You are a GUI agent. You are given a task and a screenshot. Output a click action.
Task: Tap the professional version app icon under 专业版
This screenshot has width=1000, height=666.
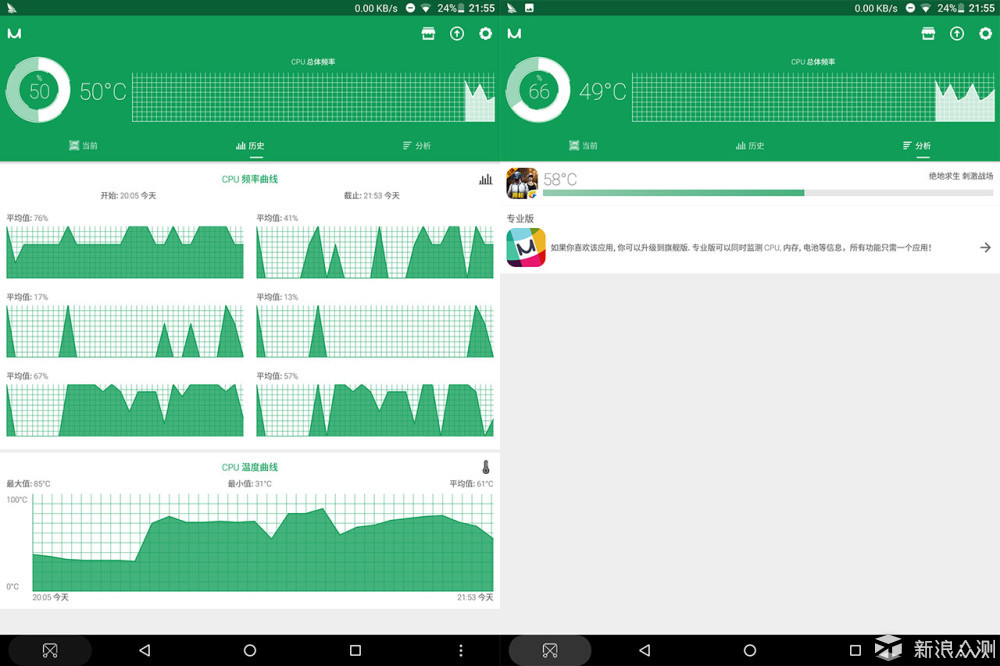525,247
